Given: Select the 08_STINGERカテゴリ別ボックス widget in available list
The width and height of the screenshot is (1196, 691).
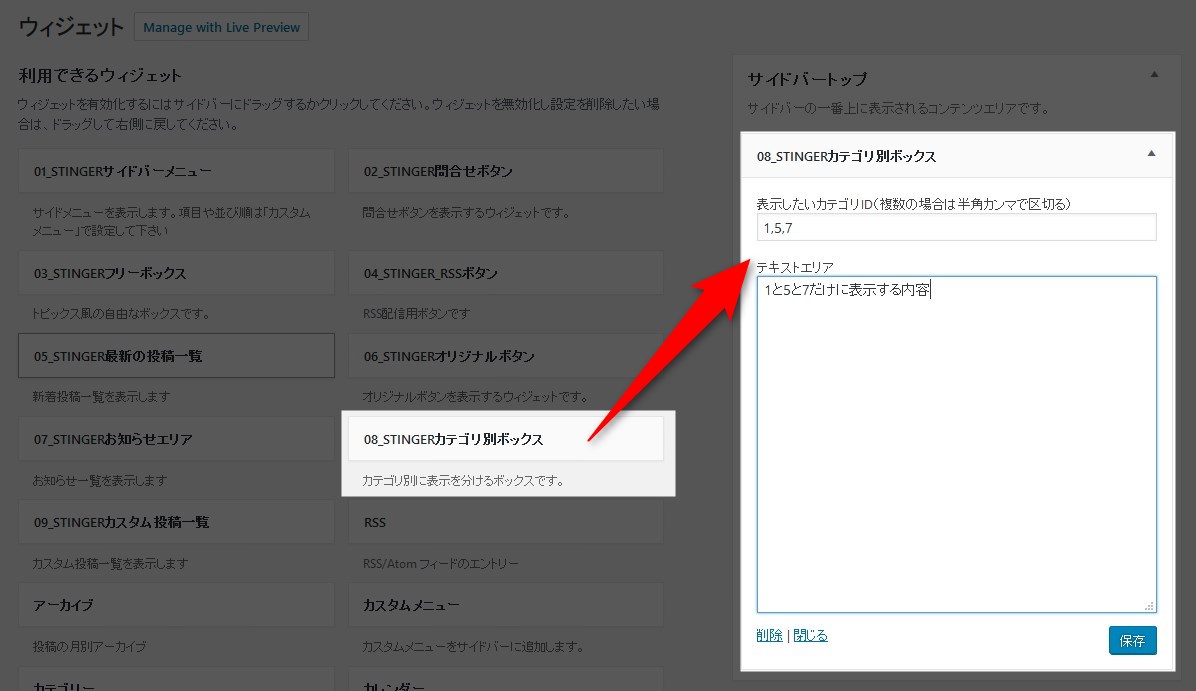Looking at the screenshot, I should (x=506, y=439).
